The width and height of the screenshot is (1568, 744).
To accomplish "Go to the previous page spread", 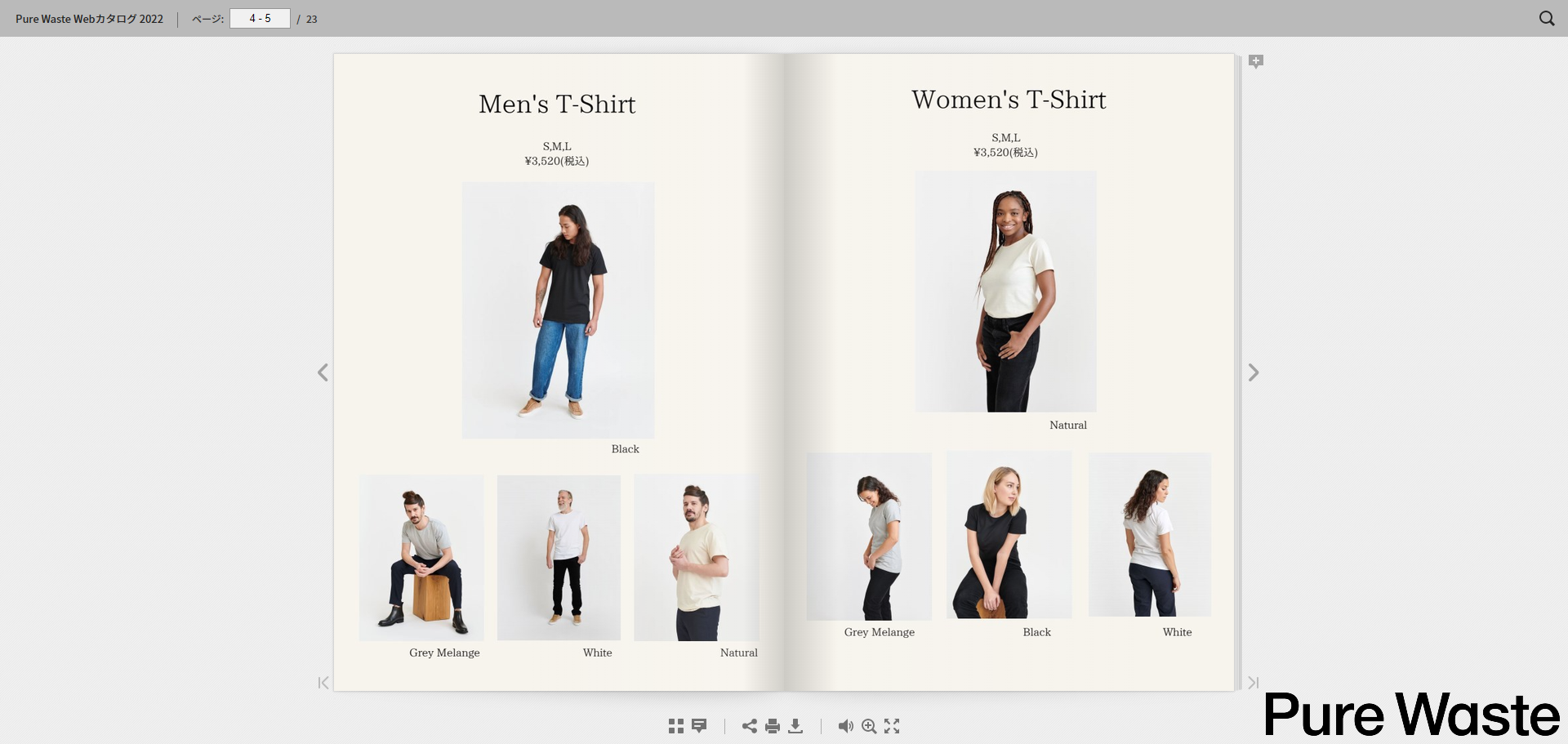I will (x=323, y=372).
